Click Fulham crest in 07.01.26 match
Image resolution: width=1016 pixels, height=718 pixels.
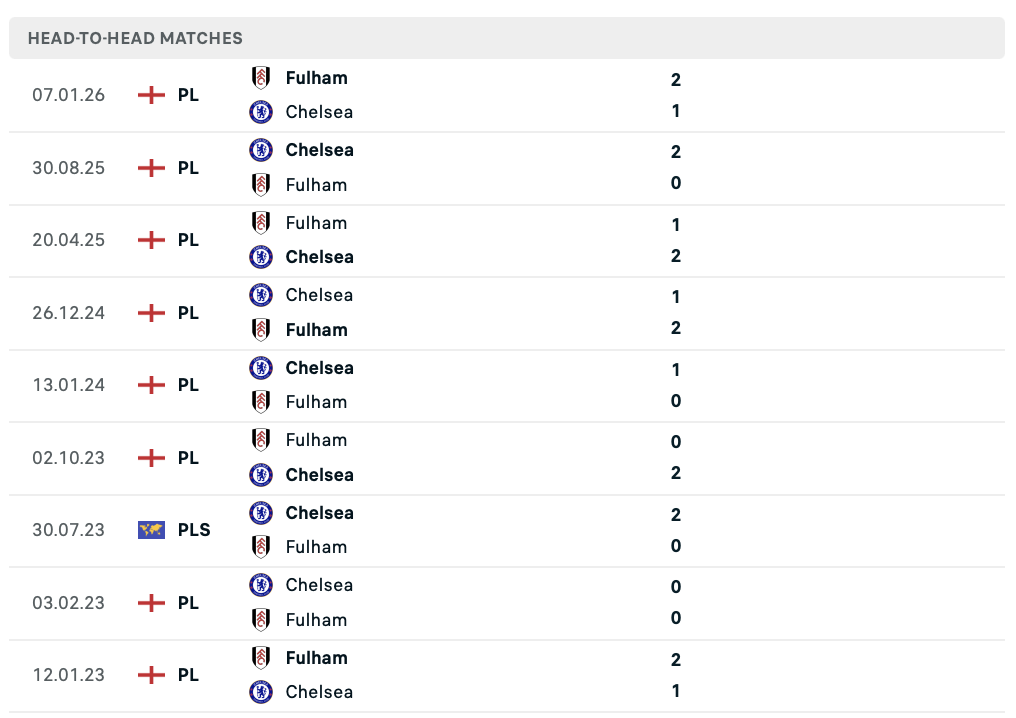pyautogui.click(x=260, y=78)
